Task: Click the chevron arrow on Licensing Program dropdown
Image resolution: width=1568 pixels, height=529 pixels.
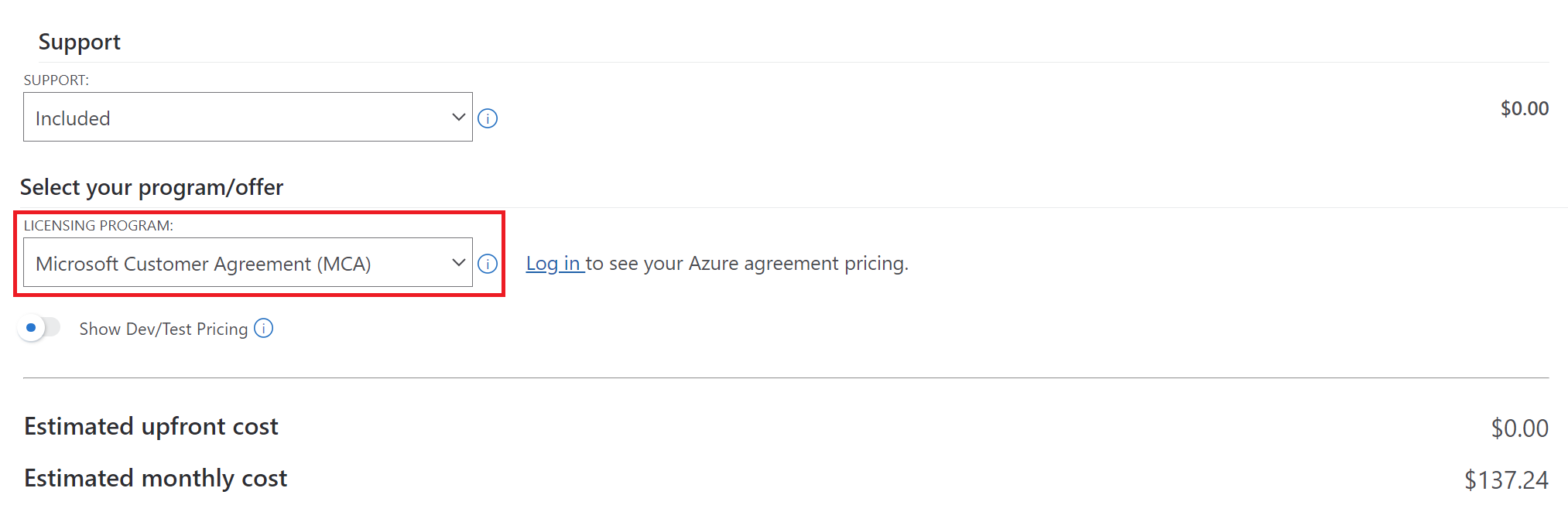Action: coord(458,263)
